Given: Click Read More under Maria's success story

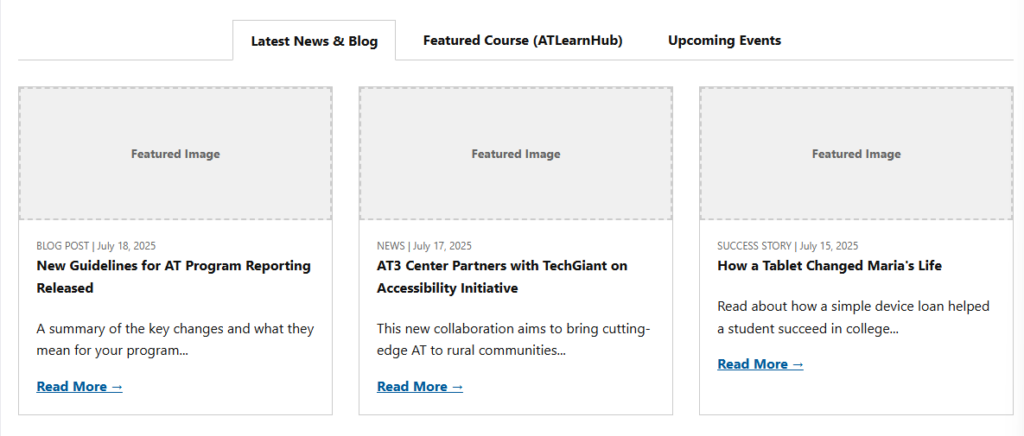Looking at the screenshot, I should coord(760,365).
